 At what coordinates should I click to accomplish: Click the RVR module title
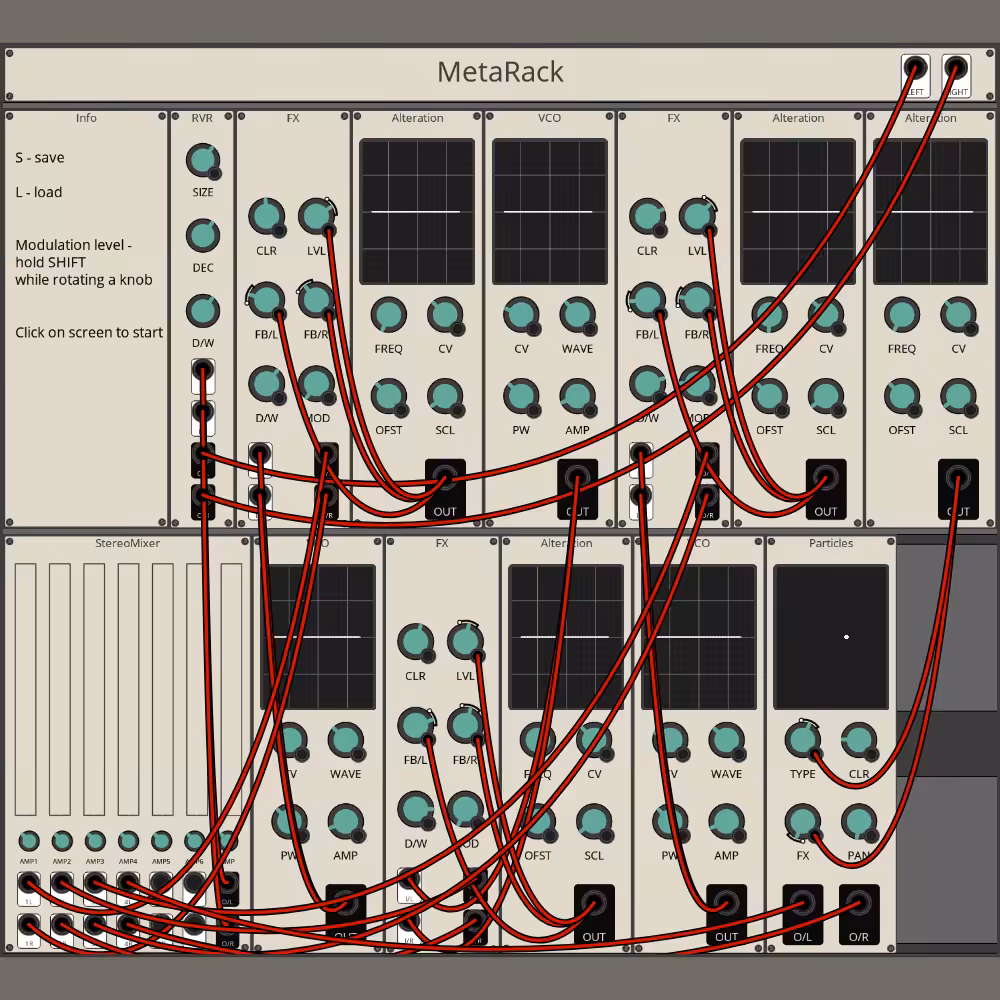click(202, 118)
